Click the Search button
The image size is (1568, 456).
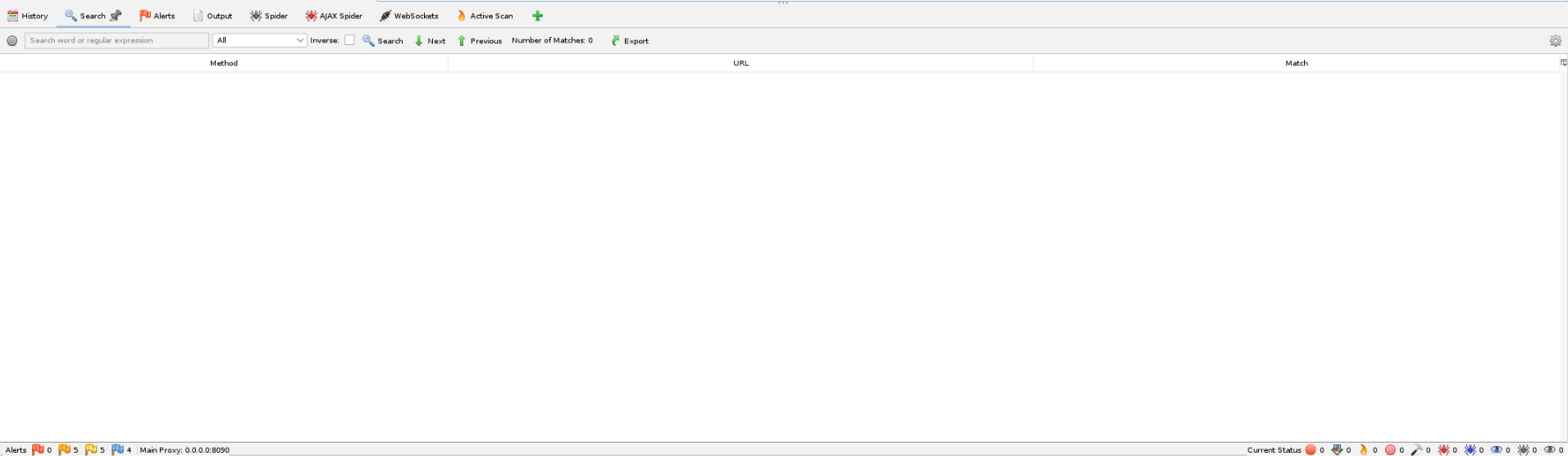[383, 40]
